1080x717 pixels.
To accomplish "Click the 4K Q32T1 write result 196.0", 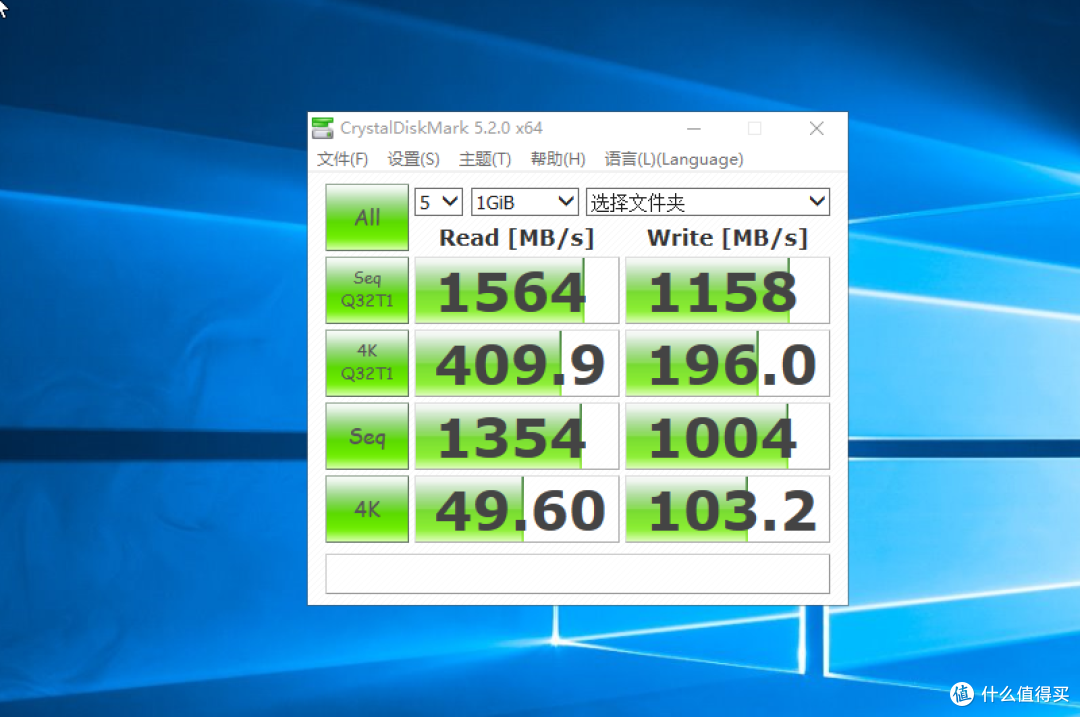I will 727,363.
